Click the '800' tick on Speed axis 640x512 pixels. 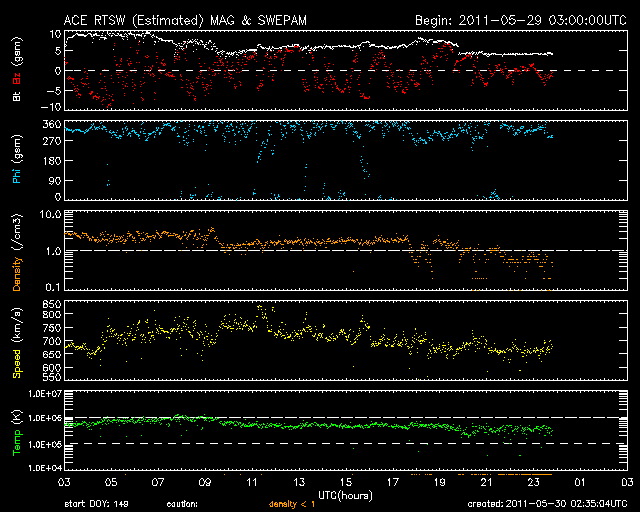point(52,314)
